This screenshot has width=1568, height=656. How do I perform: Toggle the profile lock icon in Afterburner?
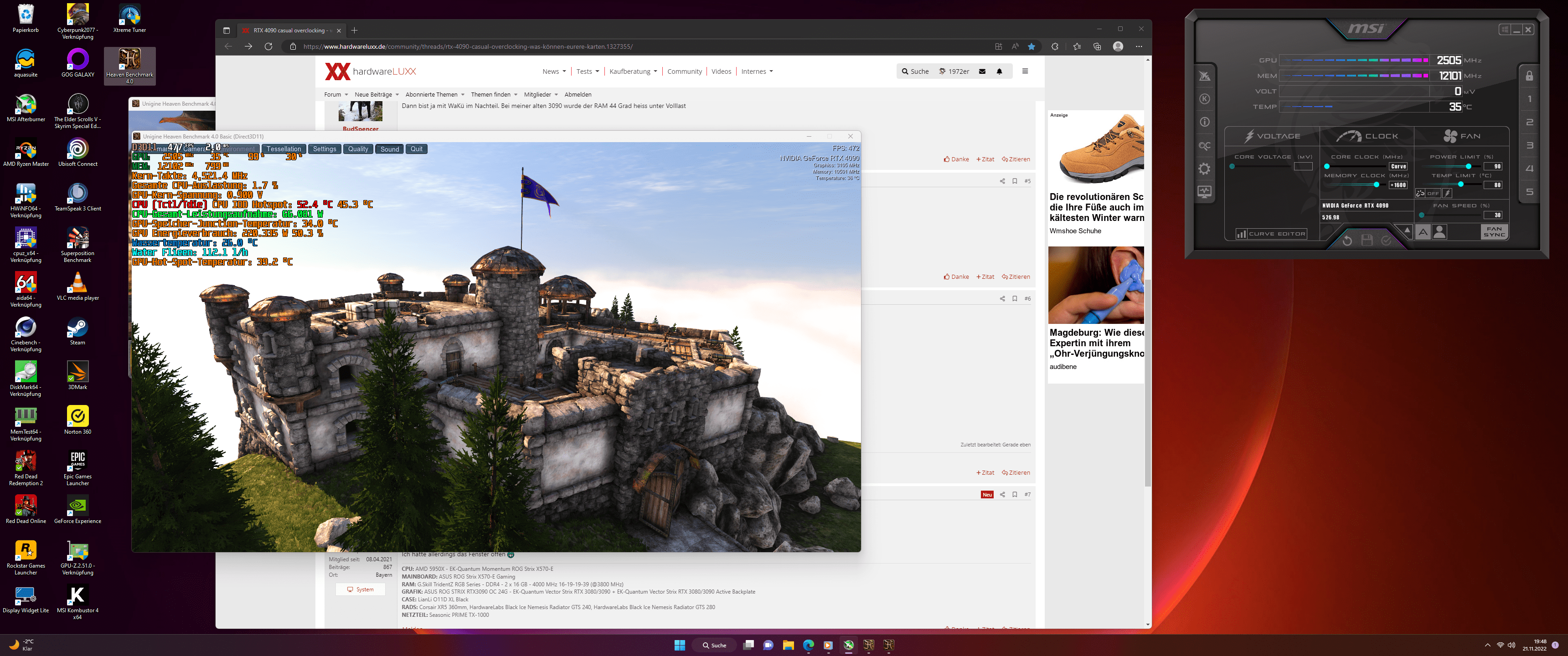click(x=1529, y=76)
